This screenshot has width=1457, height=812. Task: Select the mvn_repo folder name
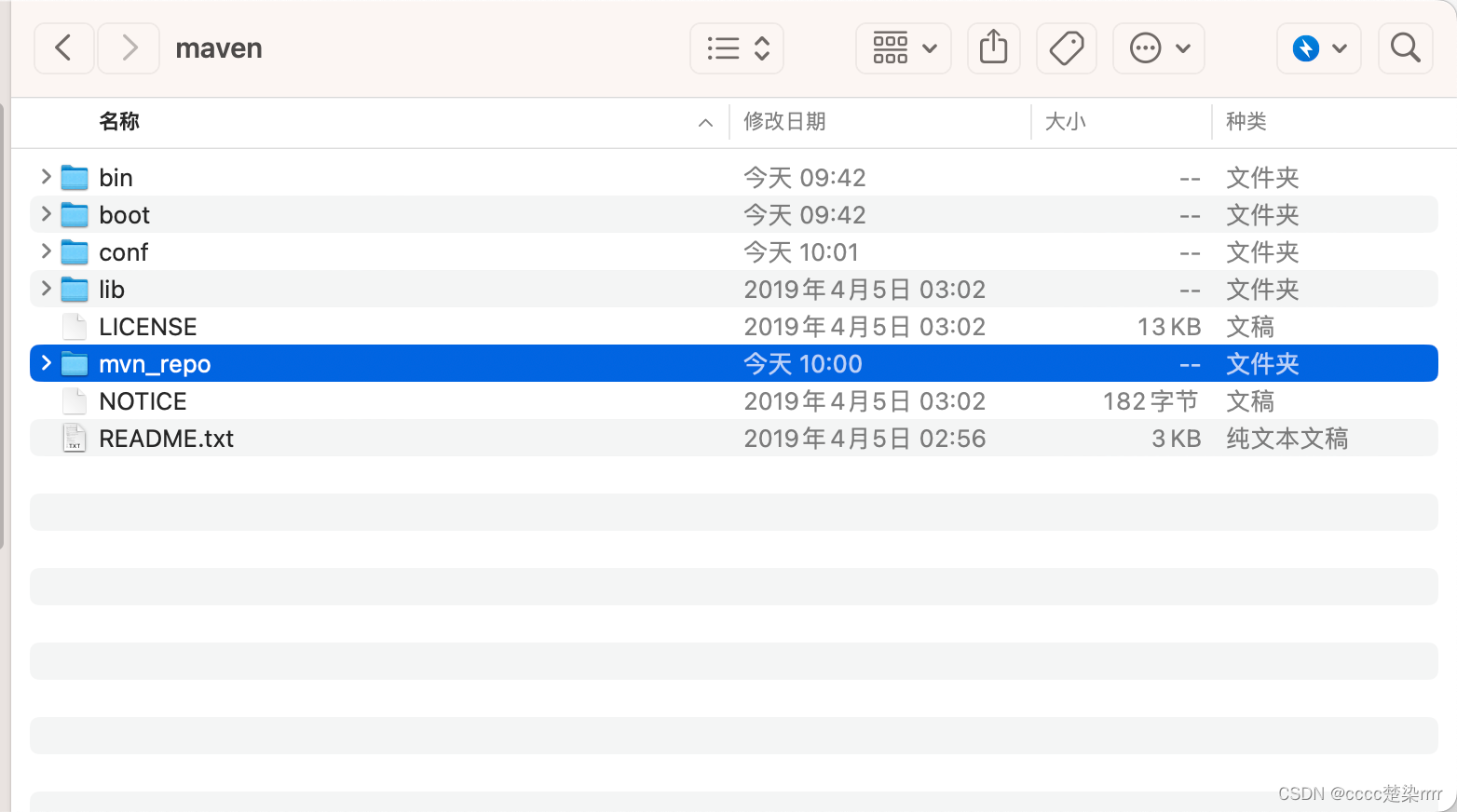pos(156,363)
